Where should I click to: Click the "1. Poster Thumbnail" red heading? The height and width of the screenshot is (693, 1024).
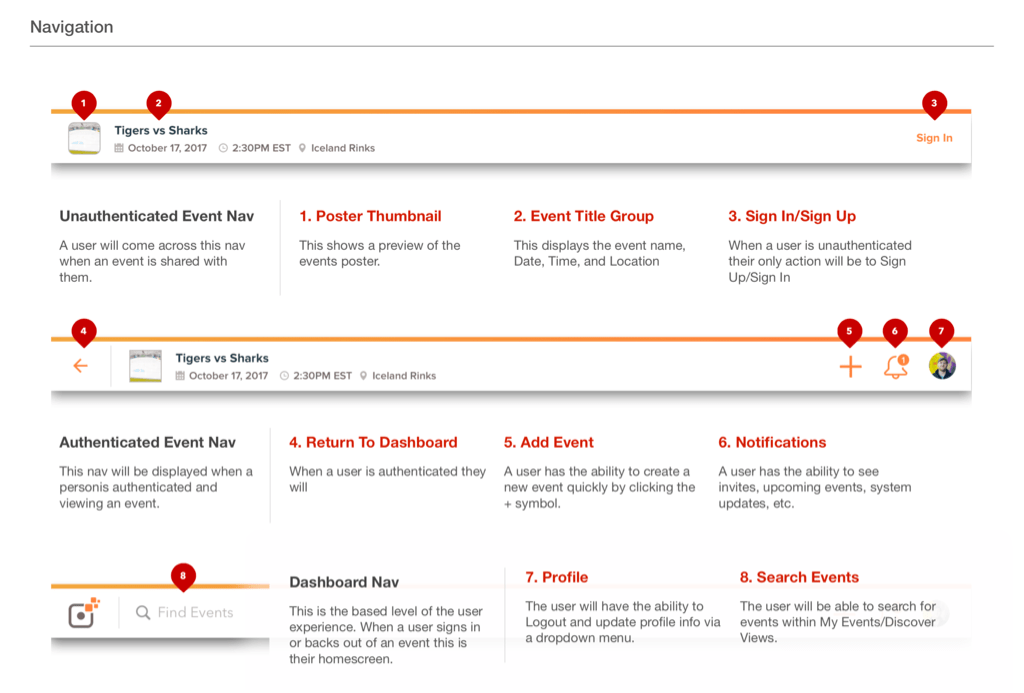370,216
